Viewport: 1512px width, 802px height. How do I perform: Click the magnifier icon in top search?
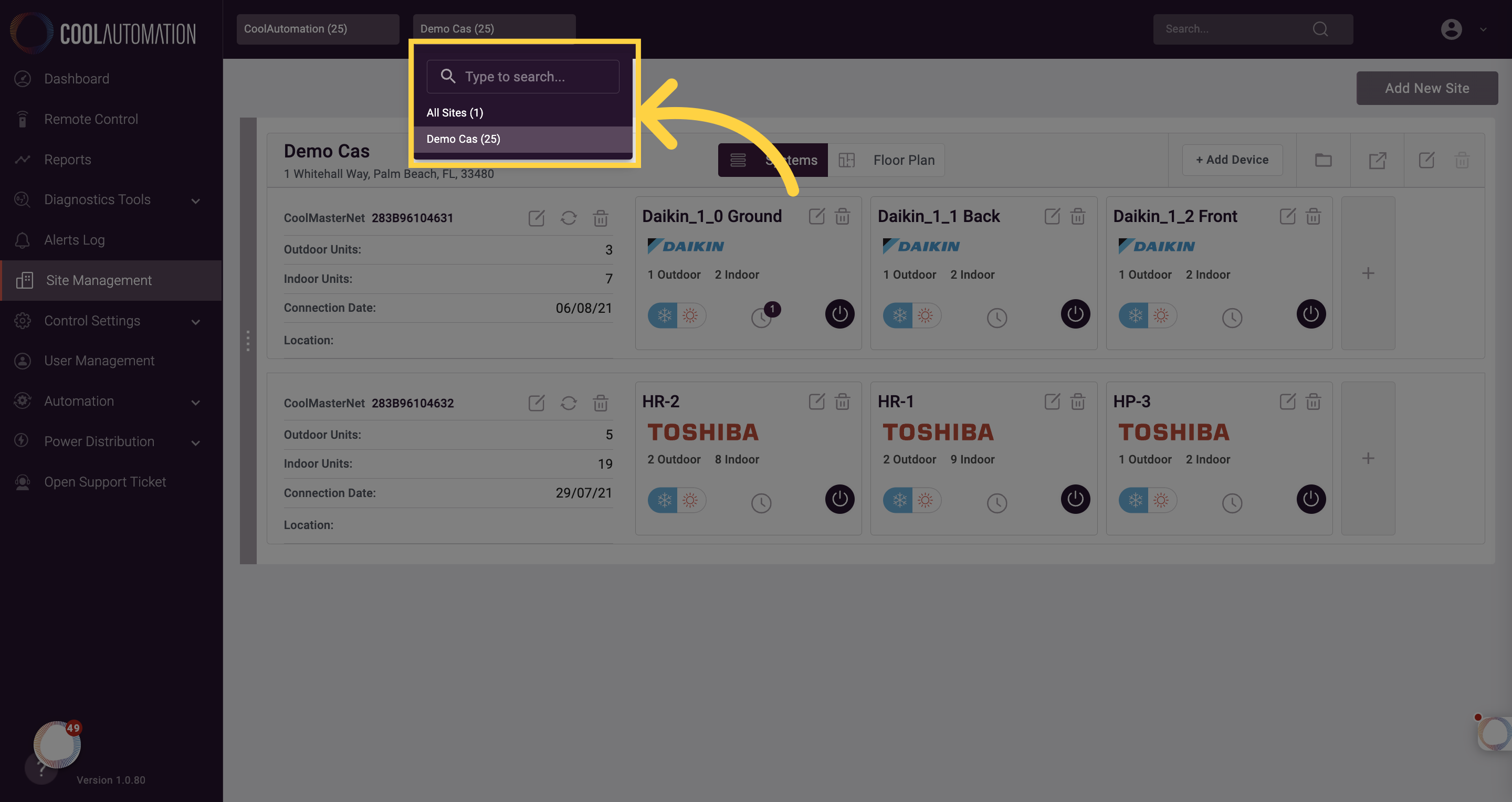pos(1320,29)
